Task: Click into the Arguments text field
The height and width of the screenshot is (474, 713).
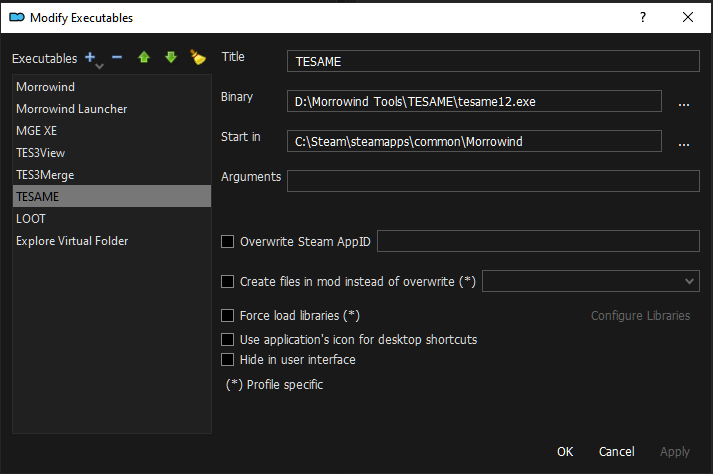Action: pyautogui.click(x=492, y=181)
